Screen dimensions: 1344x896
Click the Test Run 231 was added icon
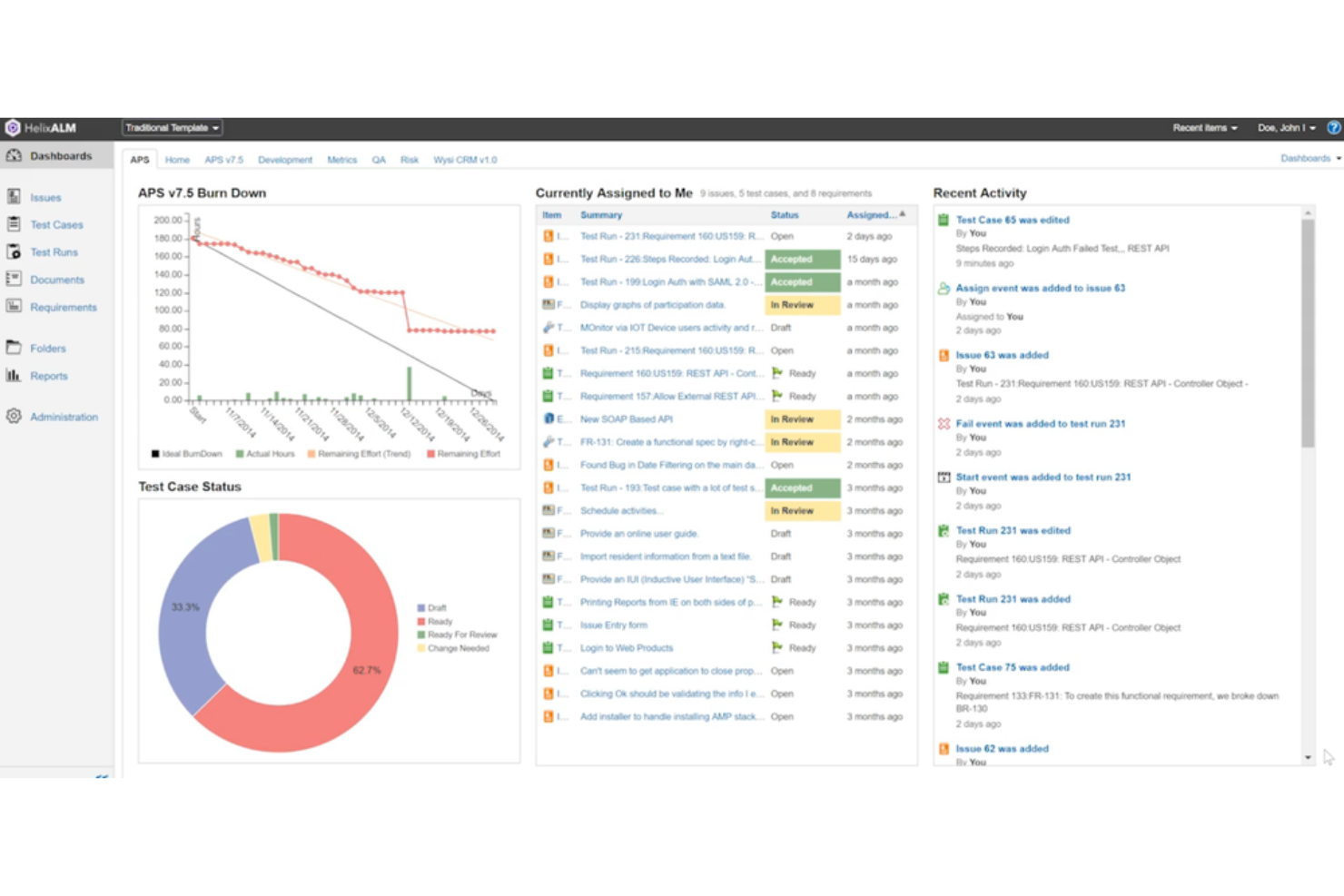click(944, 599)
